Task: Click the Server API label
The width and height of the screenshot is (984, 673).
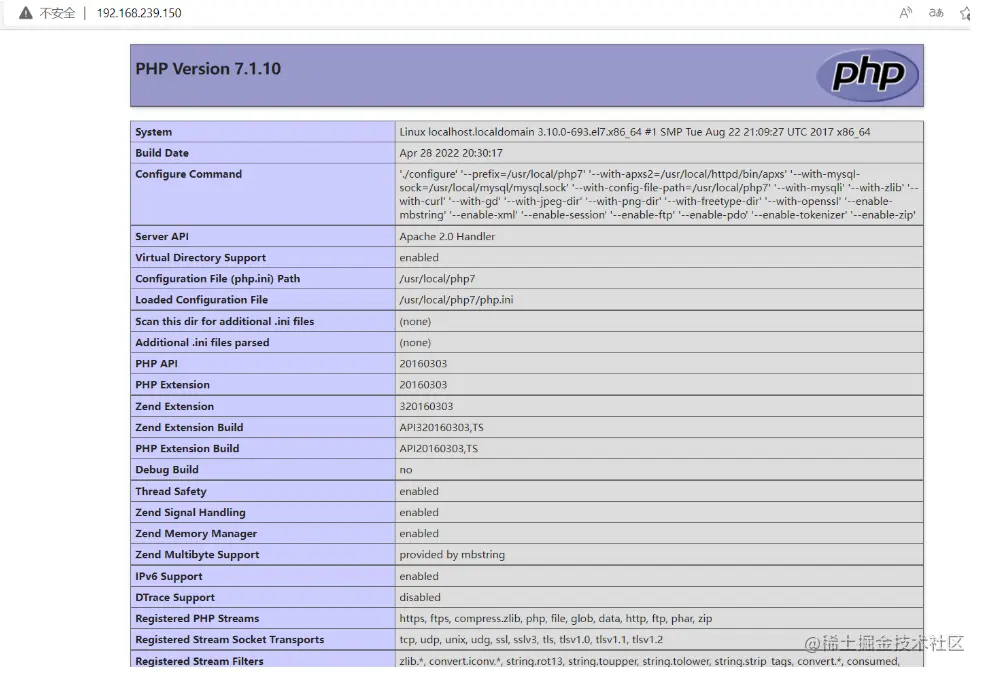Action: (162, 236)
